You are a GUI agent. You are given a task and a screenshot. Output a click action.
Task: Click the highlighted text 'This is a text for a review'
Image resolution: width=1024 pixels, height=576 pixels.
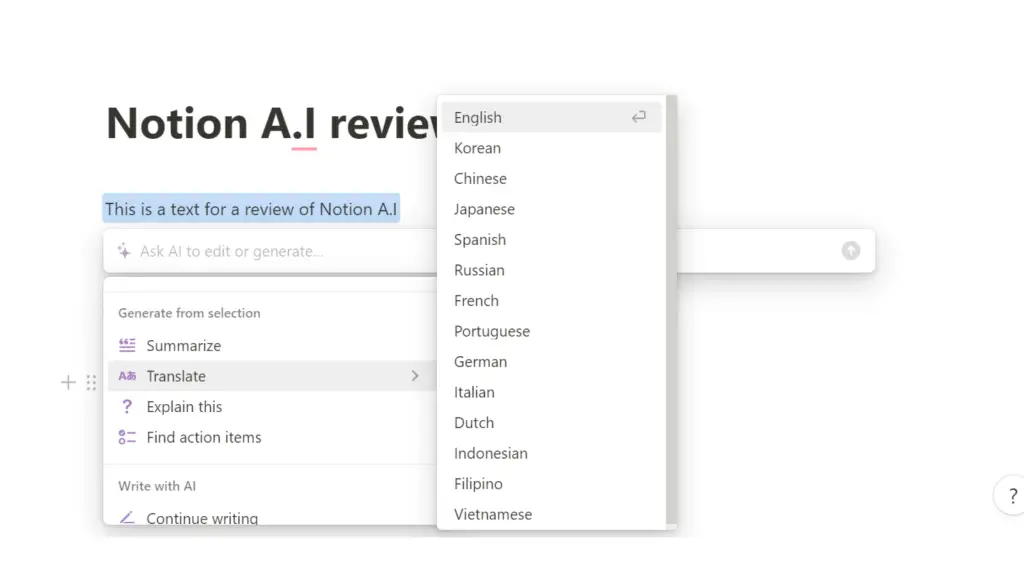[x=251, y=208]
